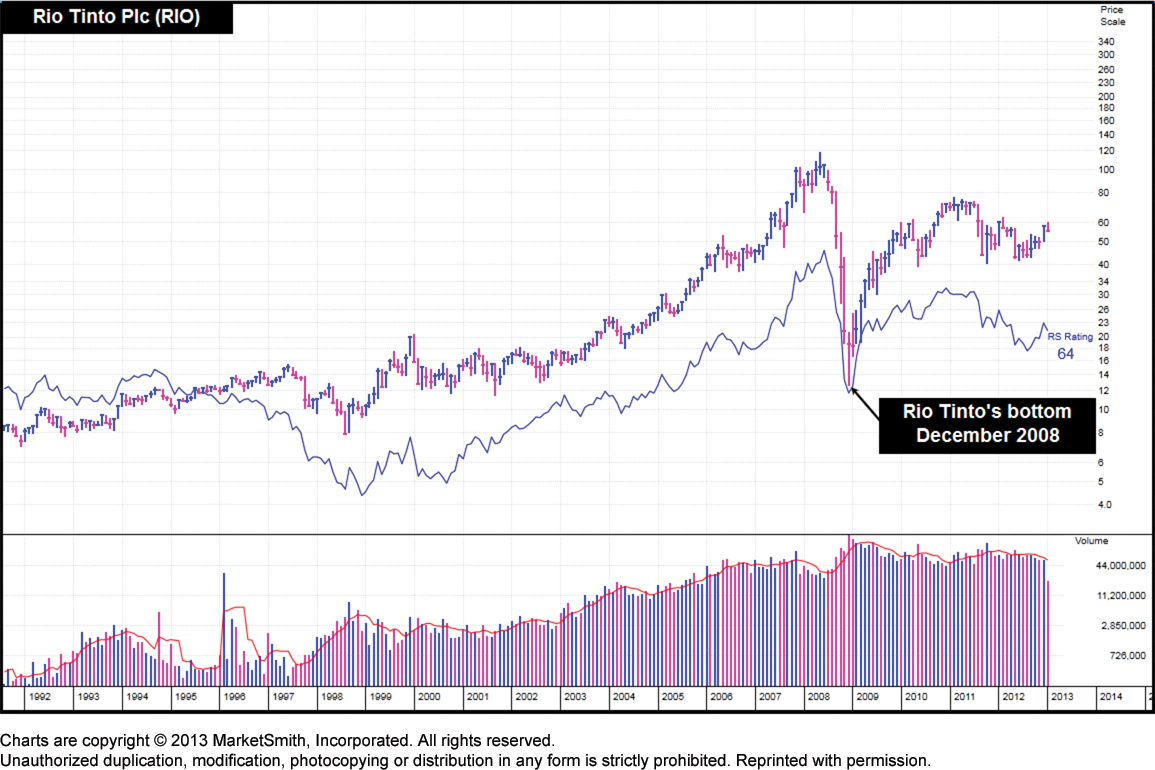The width and height of the screenshot is (1155, 770).
Task: Click the 2004 year label on time axis
Action: (x=623, y=697)
